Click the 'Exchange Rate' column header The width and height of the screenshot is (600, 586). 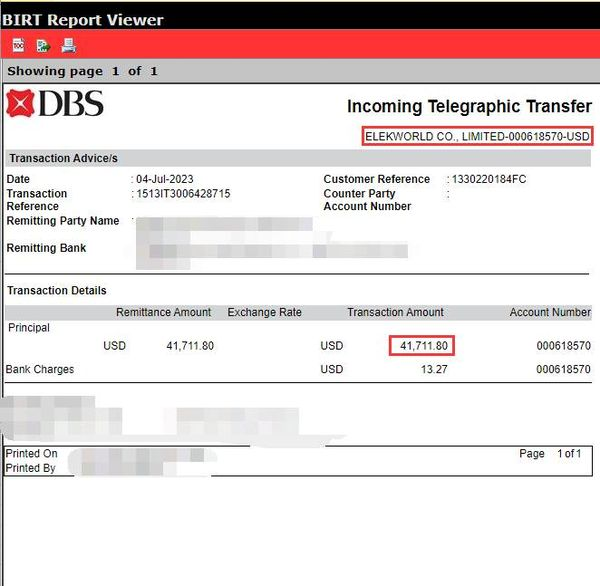pyautogui.click(x=264, y=312)
